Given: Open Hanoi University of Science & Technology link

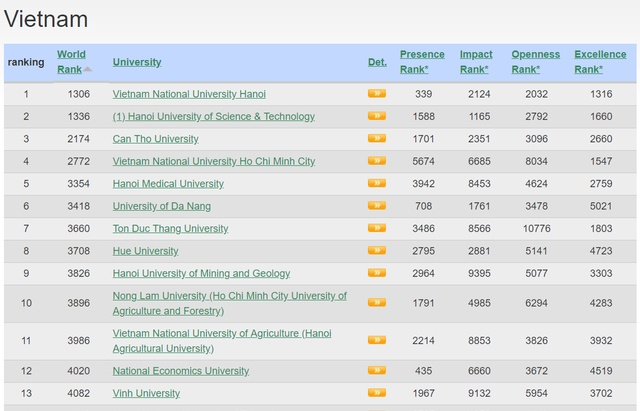Looking at the screenshot, I should tap(213, 117).
